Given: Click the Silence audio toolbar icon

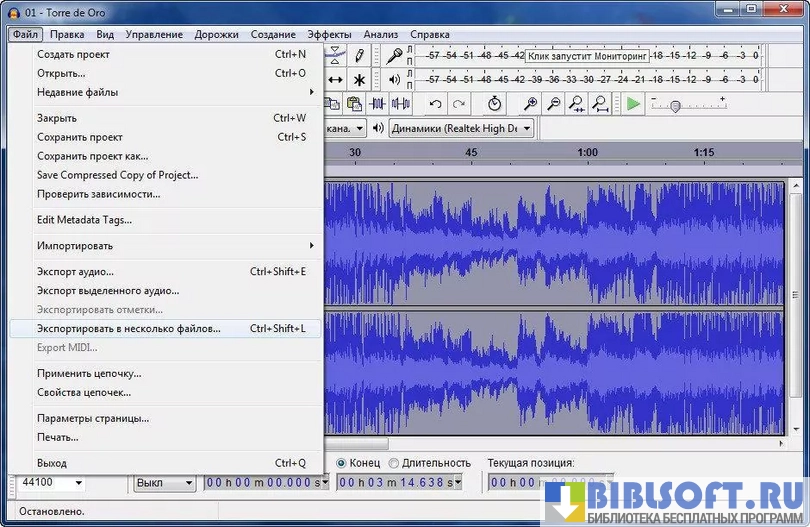Looking at the screenshot, I should point(401,104).
